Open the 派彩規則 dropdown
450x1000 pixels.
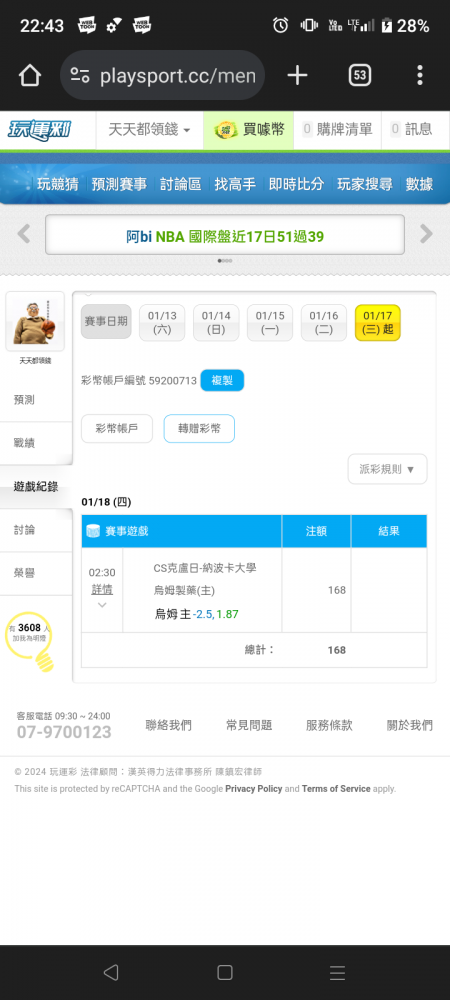[388, 469]
